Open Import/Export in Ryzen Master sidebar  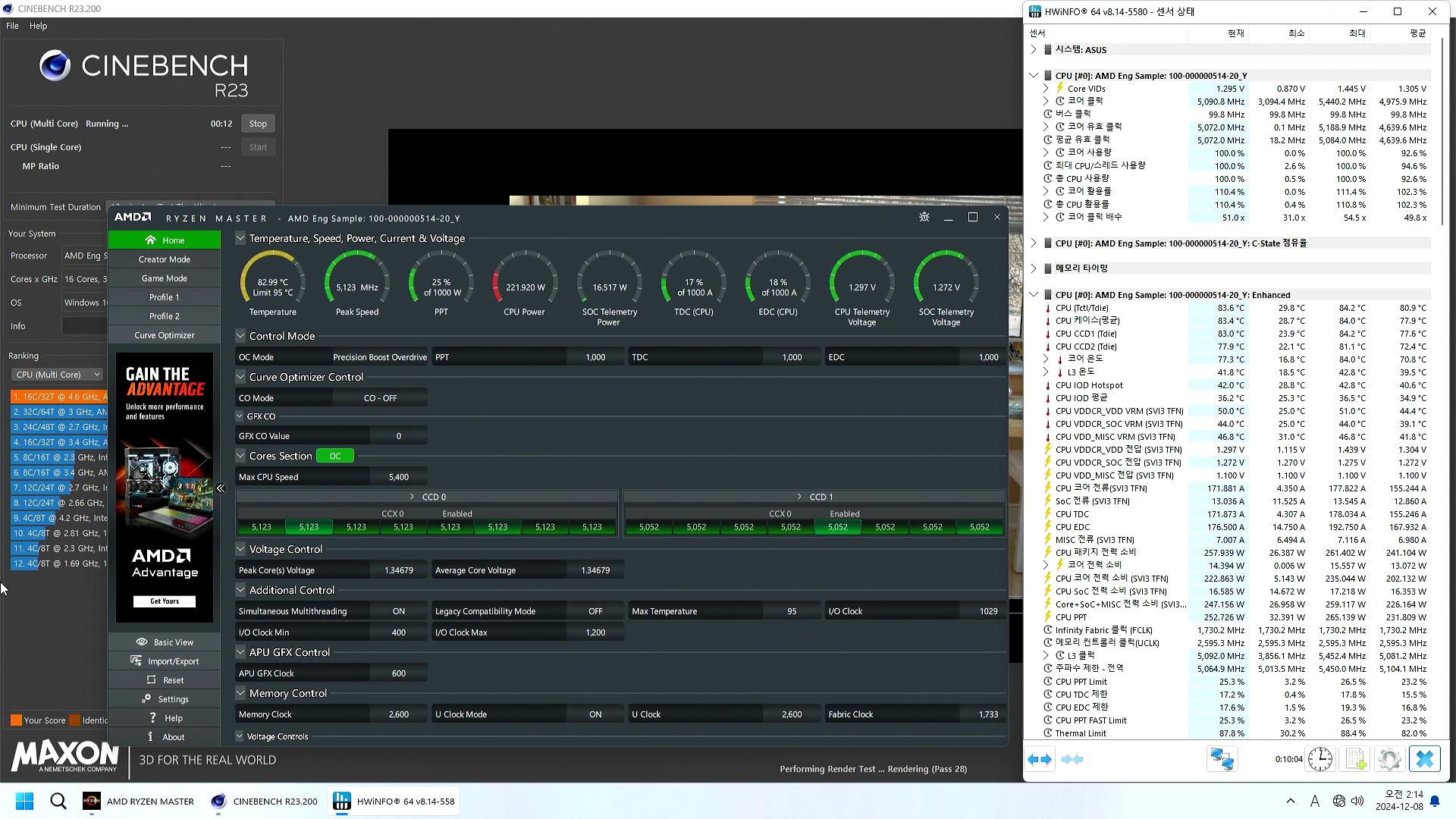coord(165,661)
